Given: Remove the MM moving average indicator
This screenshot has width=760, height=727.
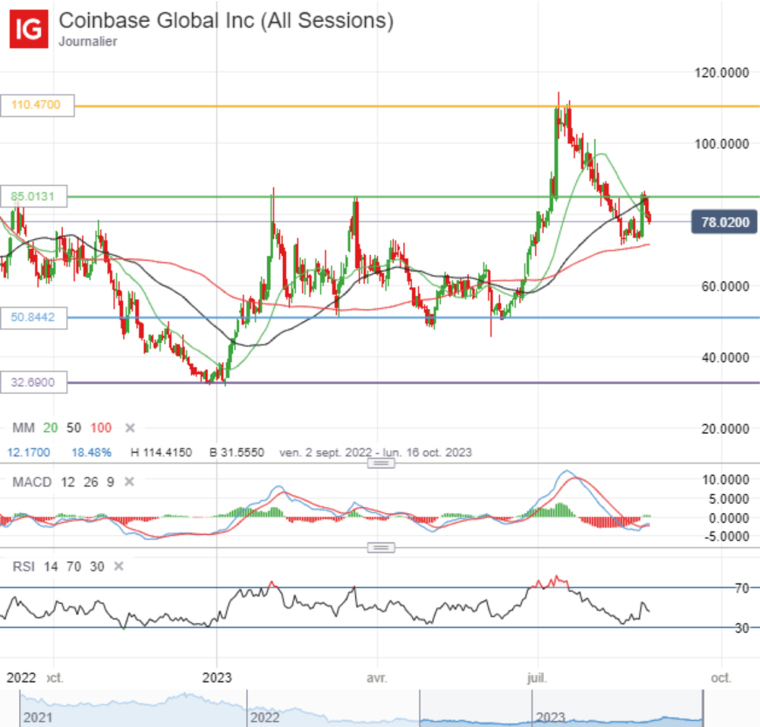Looking at the screenshot, I should [x=130, y=428].
